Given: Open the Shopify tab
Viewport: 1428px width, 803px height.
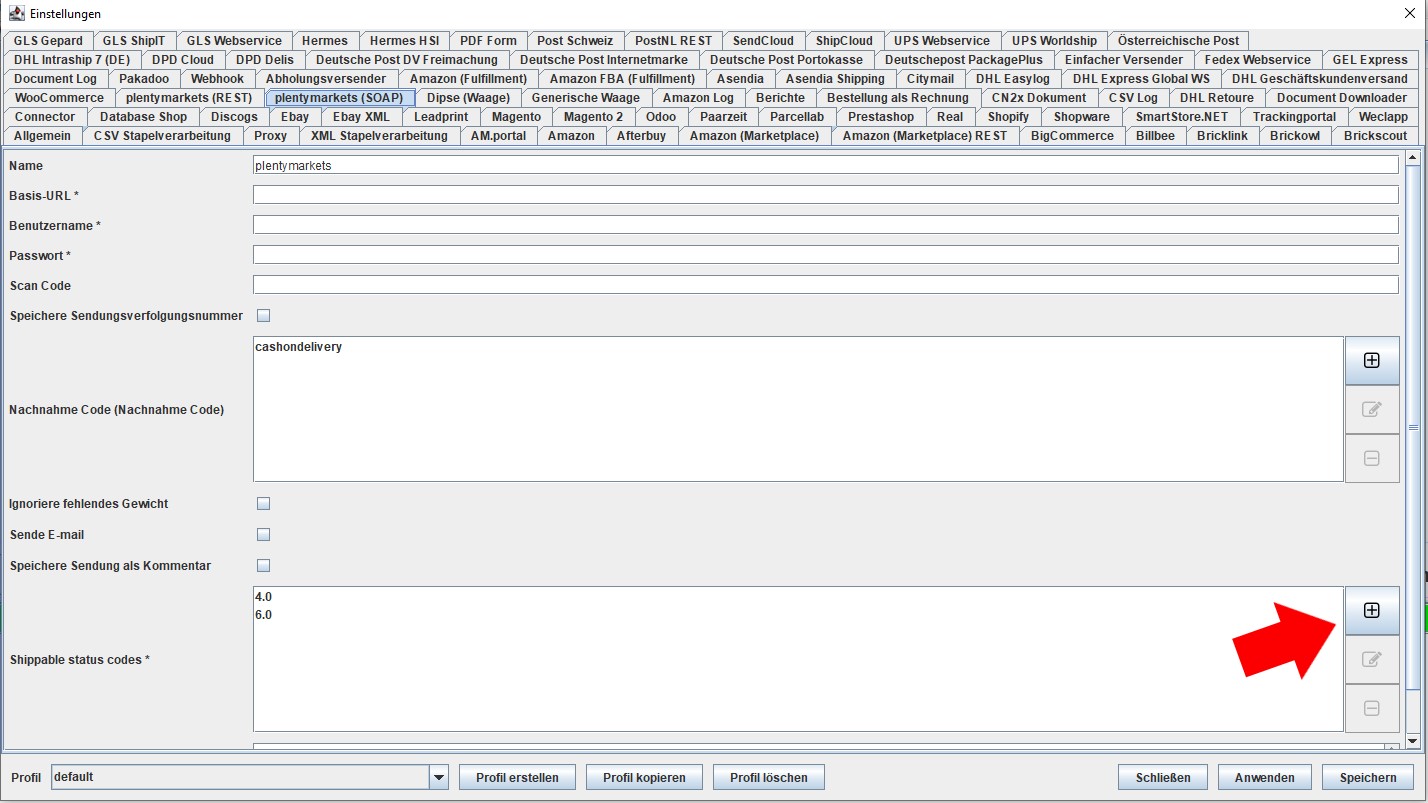Looking at the screenshot, I should 1008,117.
